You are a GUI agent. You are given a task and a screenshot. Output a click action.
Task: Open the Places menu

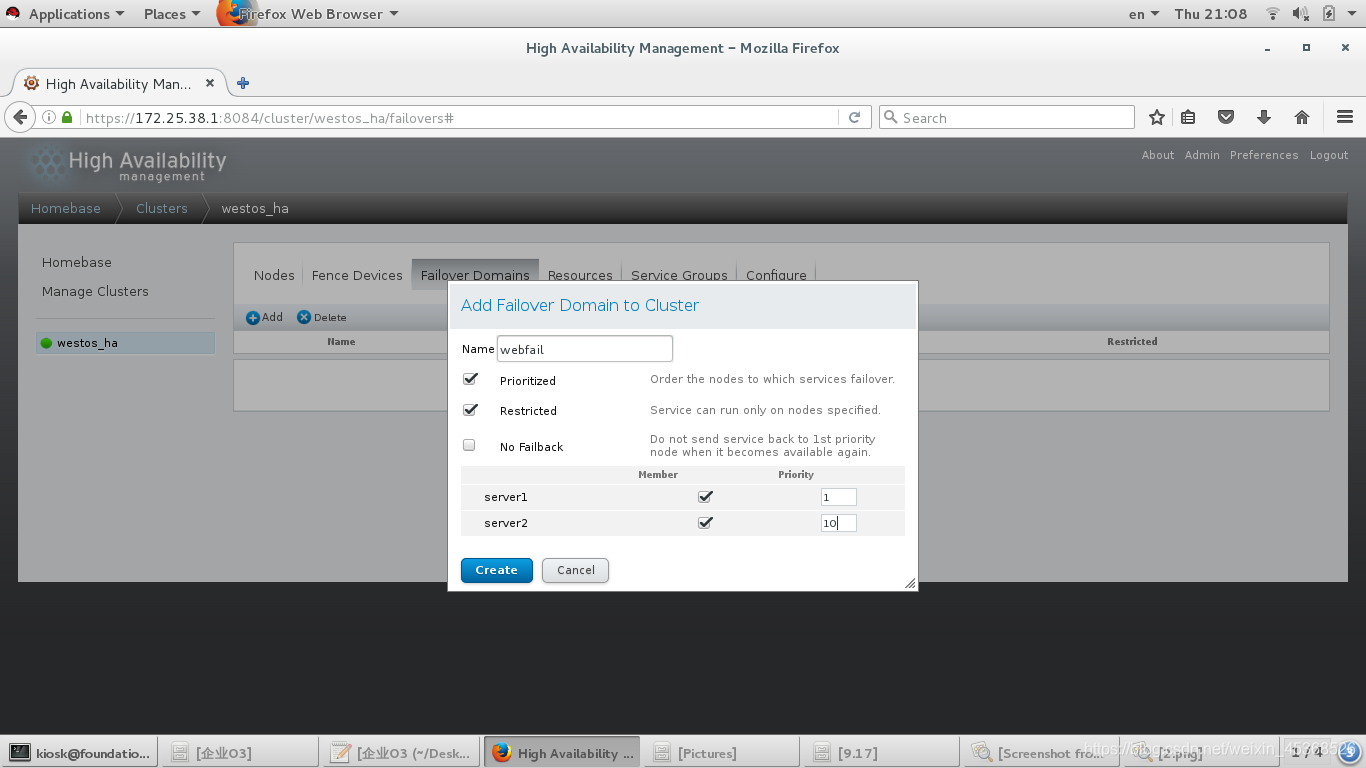(x=172, y=14)
